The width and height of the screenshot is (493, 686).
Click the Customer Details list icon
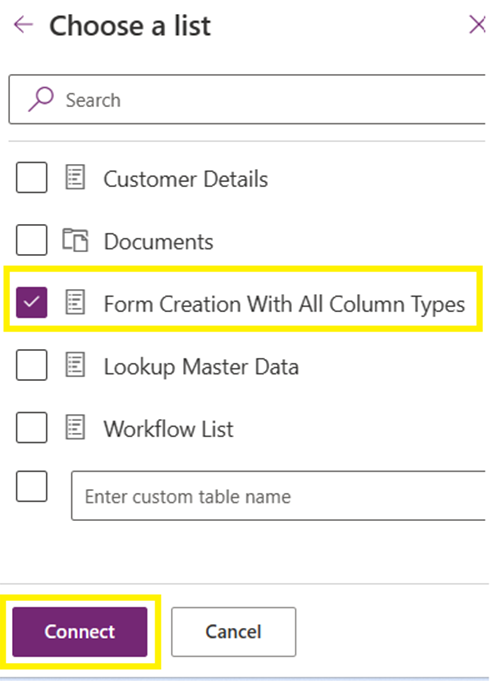(75, 177)
